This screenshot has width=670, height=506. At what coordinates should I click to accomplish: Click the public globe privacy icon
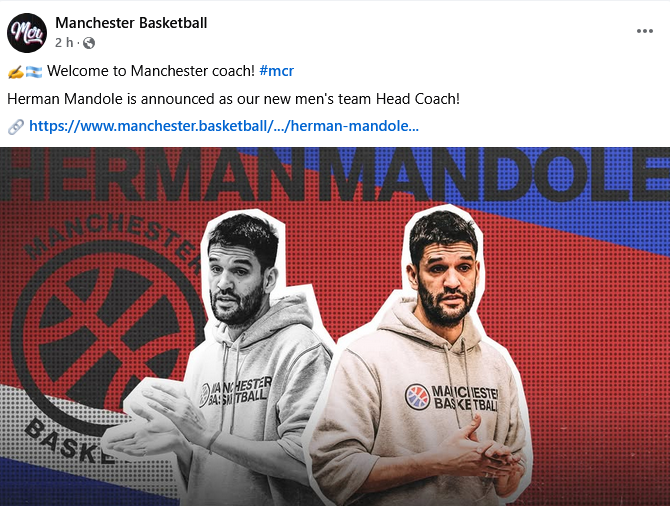(x=89, y=43)
